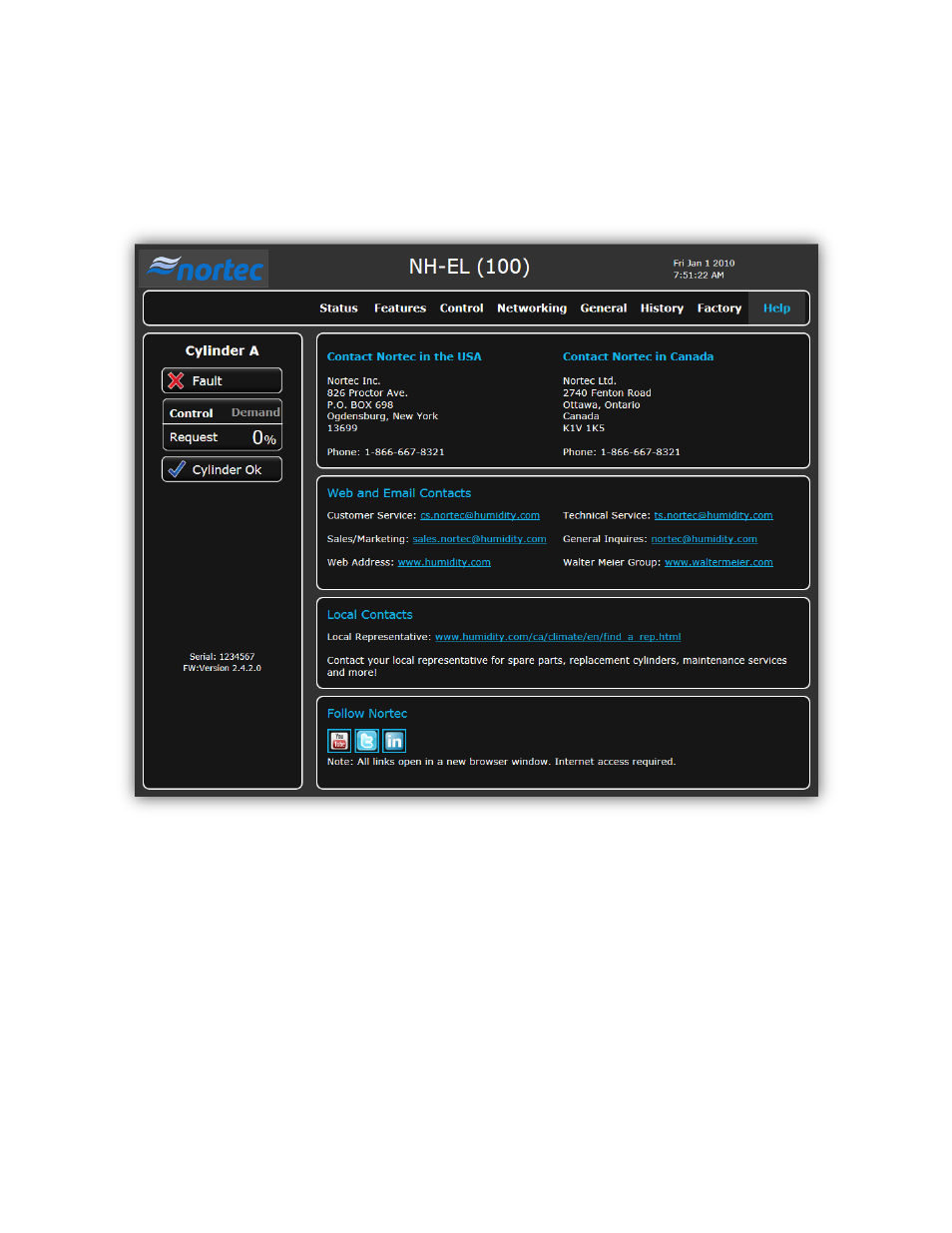This screenshot has width=952, height=1233.
Task: Click the Nortec logo
Action: [x=205, y=269]
